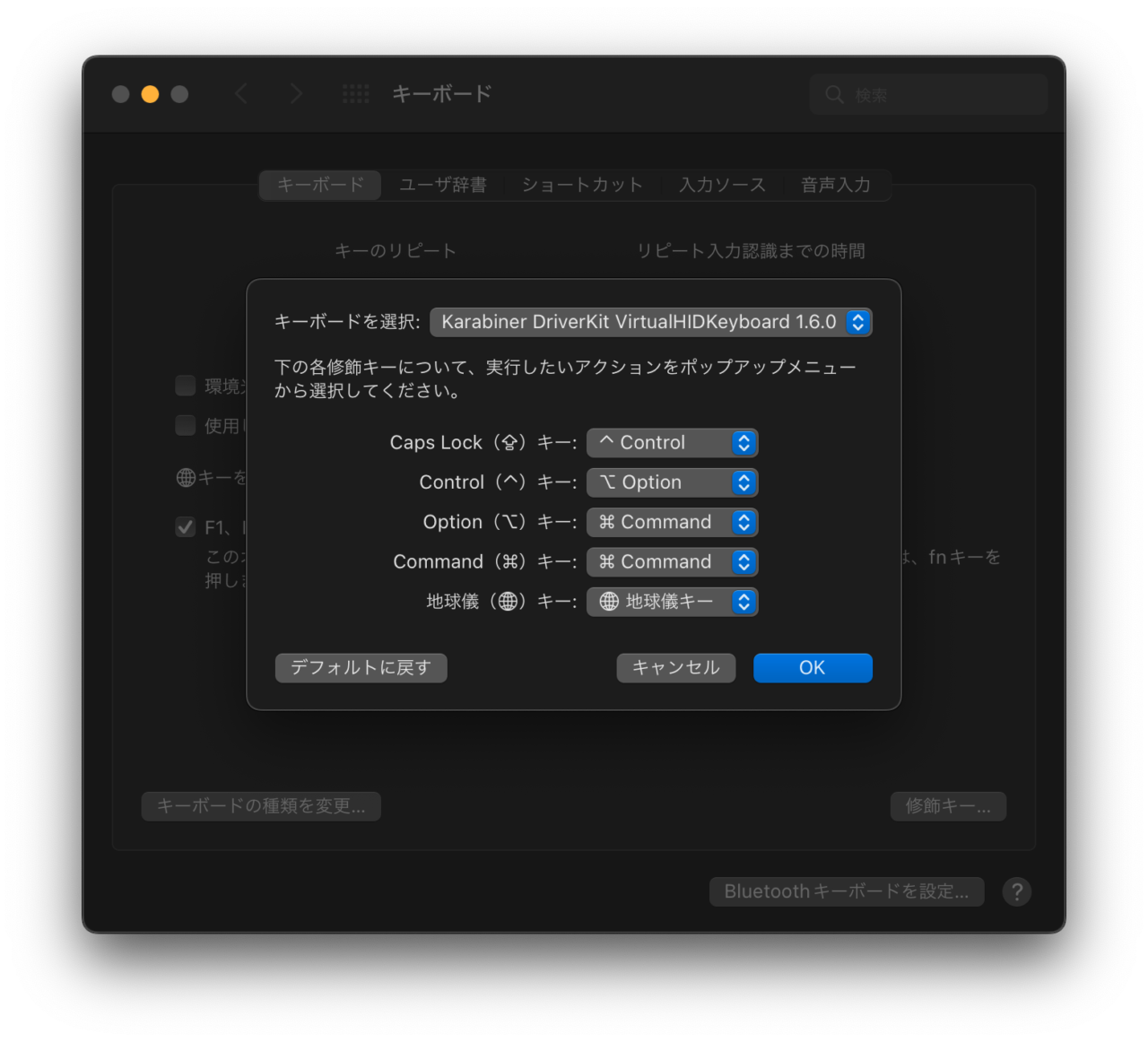
Task: Click キーボードの種類を変更… button
Action: pyautogui.click(x=261, y=806)
